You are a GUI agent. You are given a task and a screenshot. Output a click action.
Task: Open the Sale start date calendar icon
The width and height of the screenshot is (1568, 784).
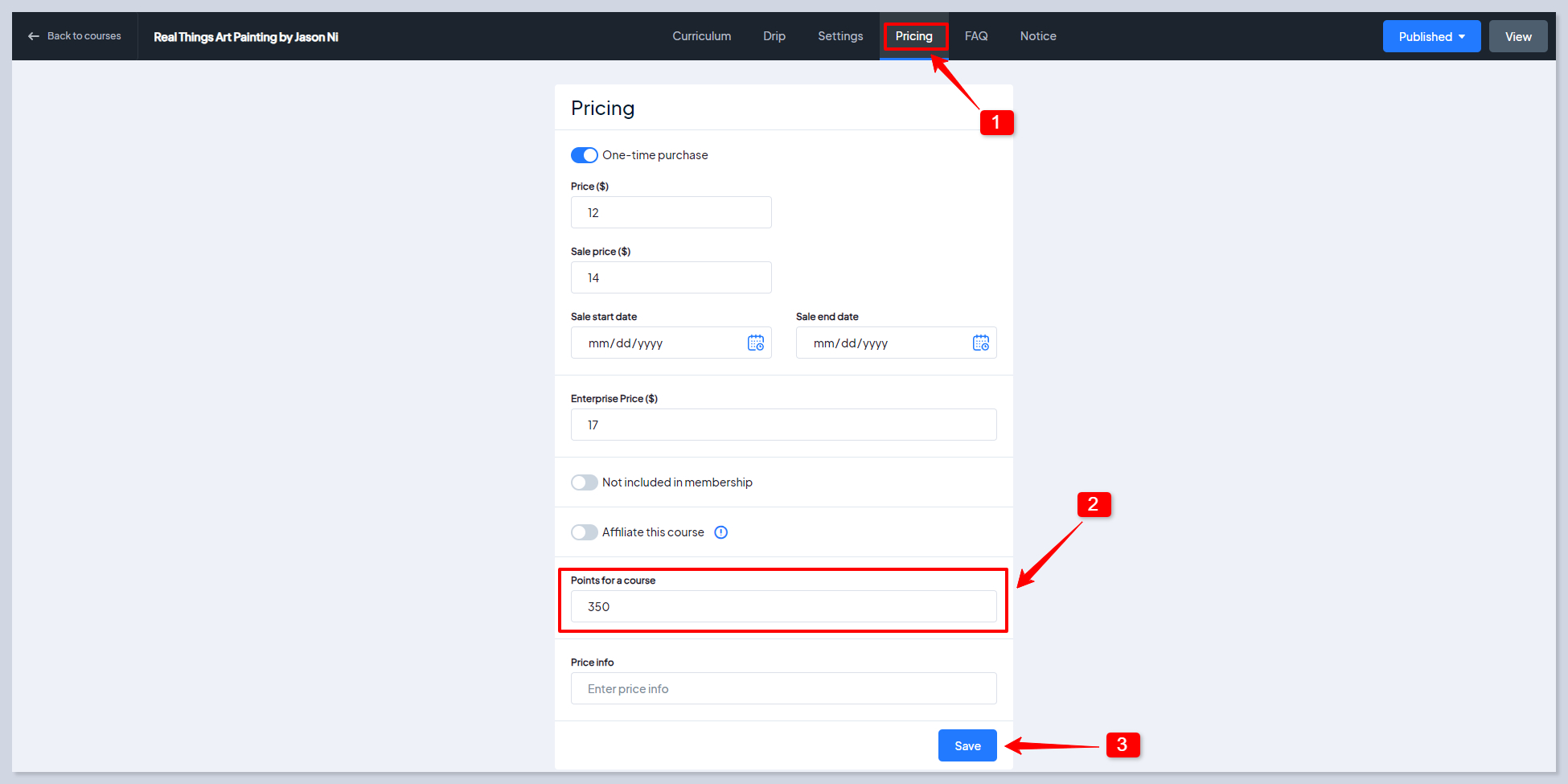coord(755,343)
